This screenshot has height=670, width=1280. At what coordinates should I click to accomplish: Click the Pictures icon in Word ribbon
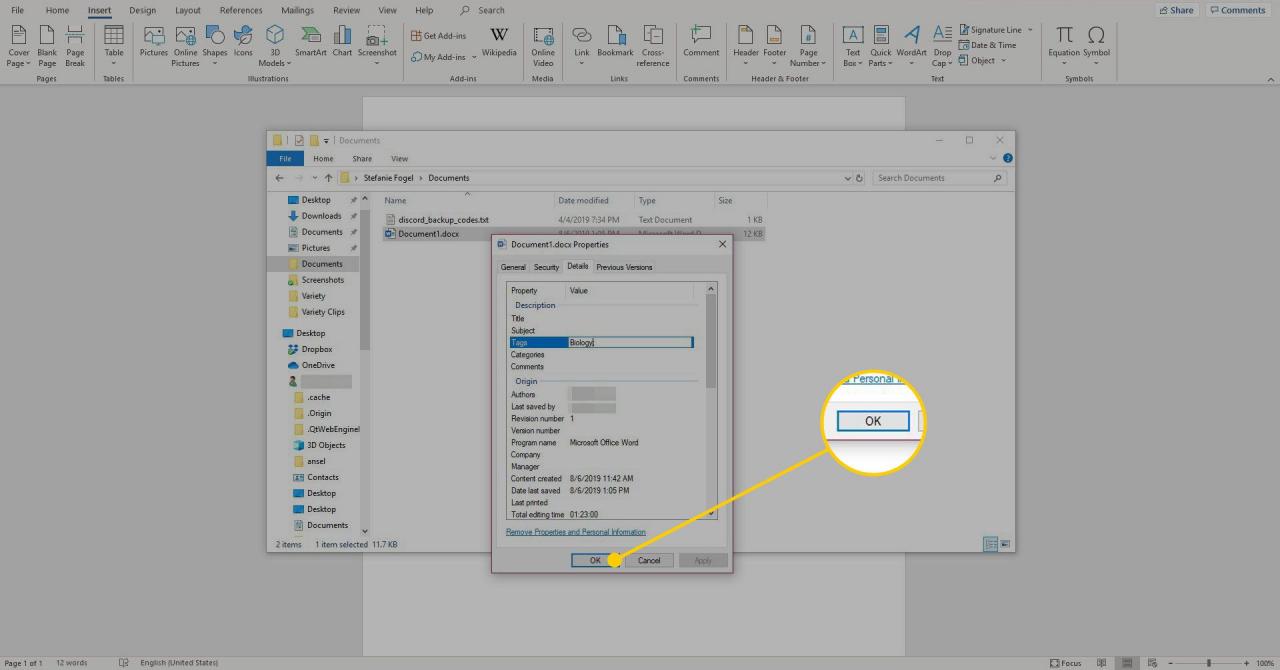(154, 41)
